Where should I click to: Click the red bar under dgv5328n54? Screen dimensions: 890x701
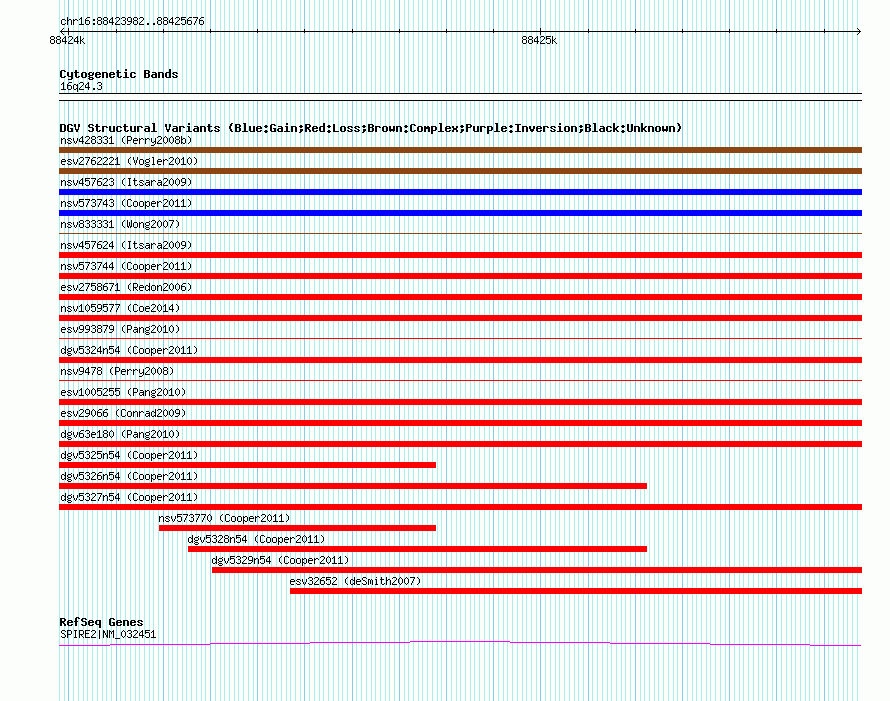coord(417,549)
